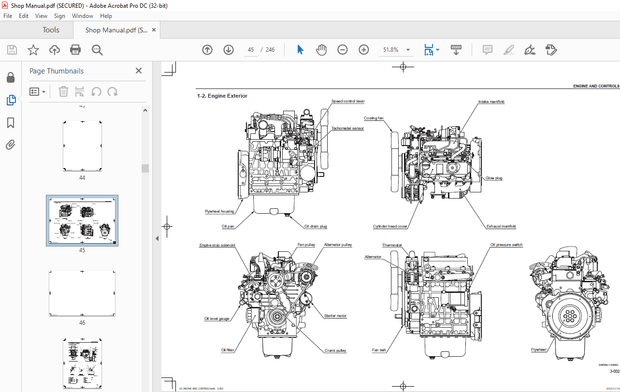Select the engine diagrams thumbnail below 46
The width and height of the screenshot is (620, 392).
pos(82,363)
